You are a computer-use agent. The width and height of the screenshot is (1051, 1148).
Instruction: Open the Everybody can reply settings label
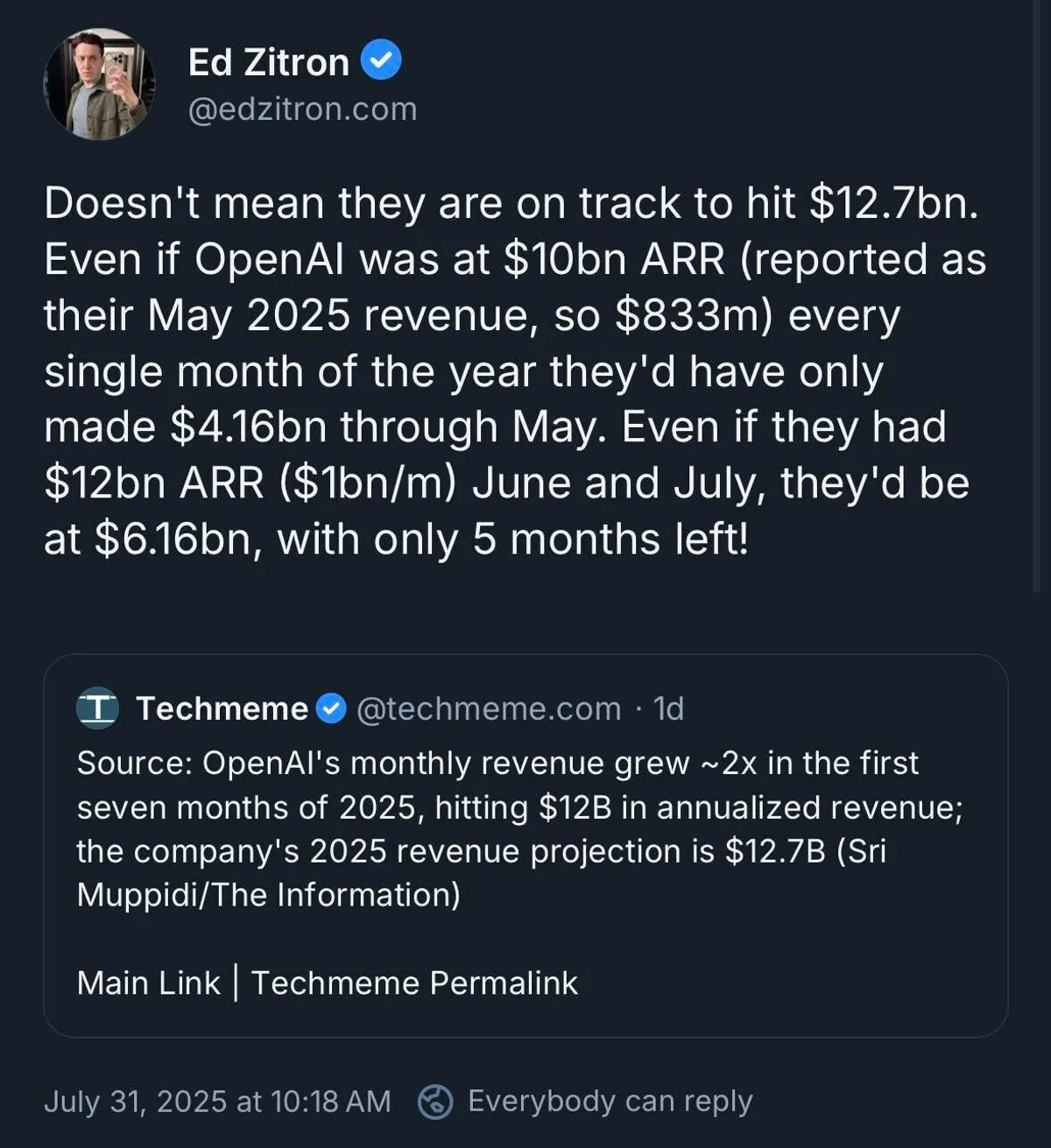coord(610,1102)
